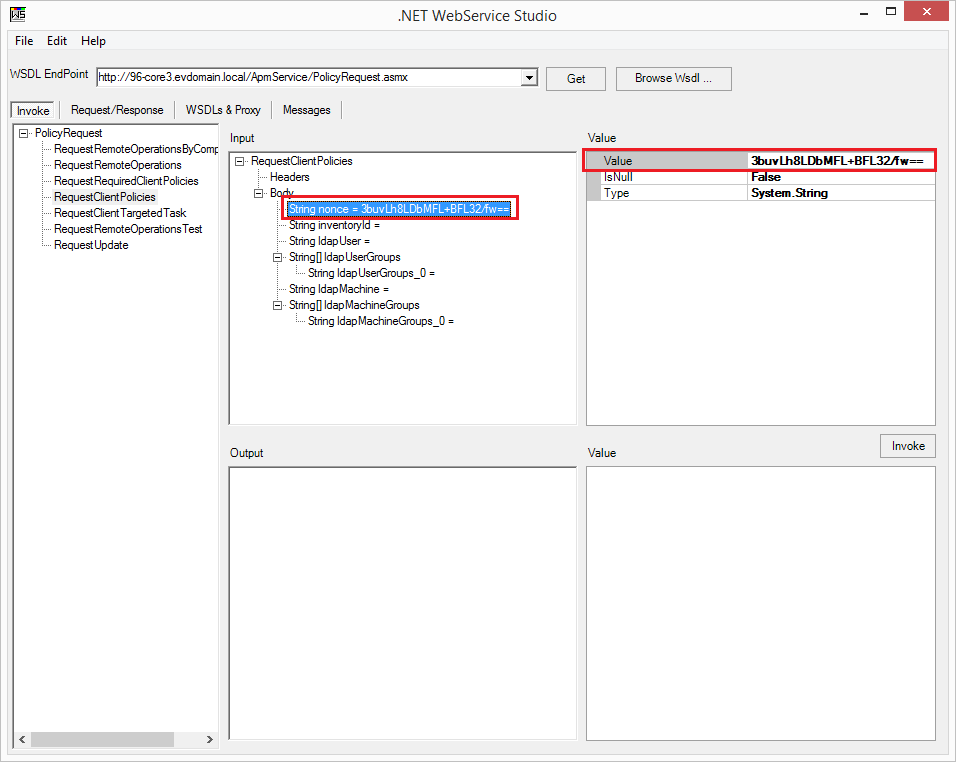Collapse the Body node in the Input tree
The width and height of the screenshot is (956, 762).
pyautogui.click(x=259, y=193)
